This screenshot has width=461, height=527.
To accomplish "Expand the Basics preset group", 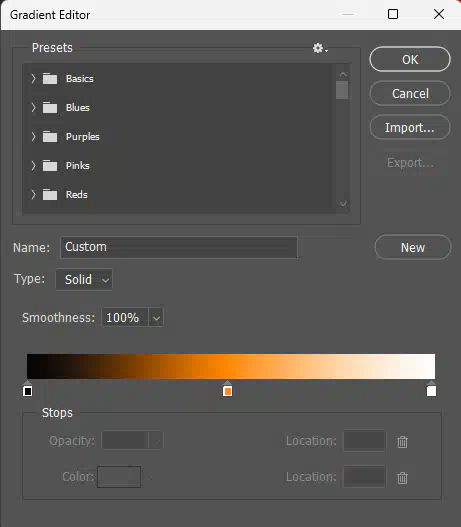I will [x=33, y=79].
